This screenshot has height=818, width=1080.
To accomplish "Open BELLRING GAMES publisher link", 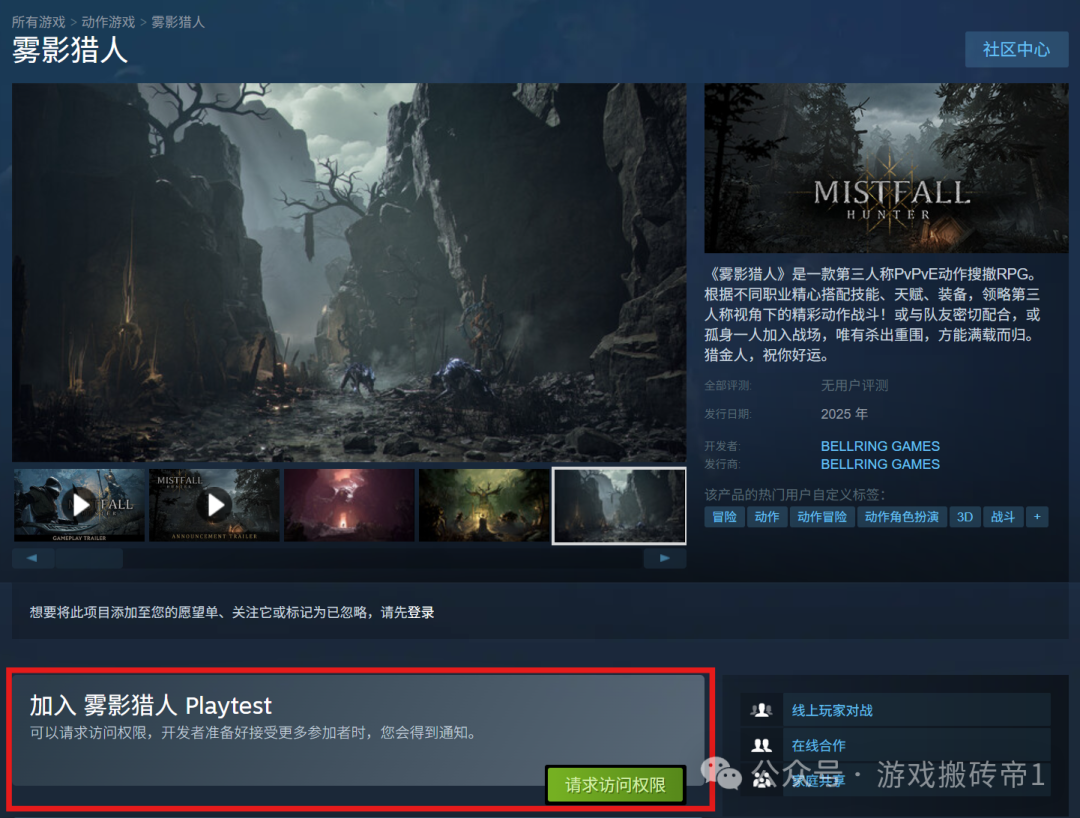I will [x=880, y=464].
